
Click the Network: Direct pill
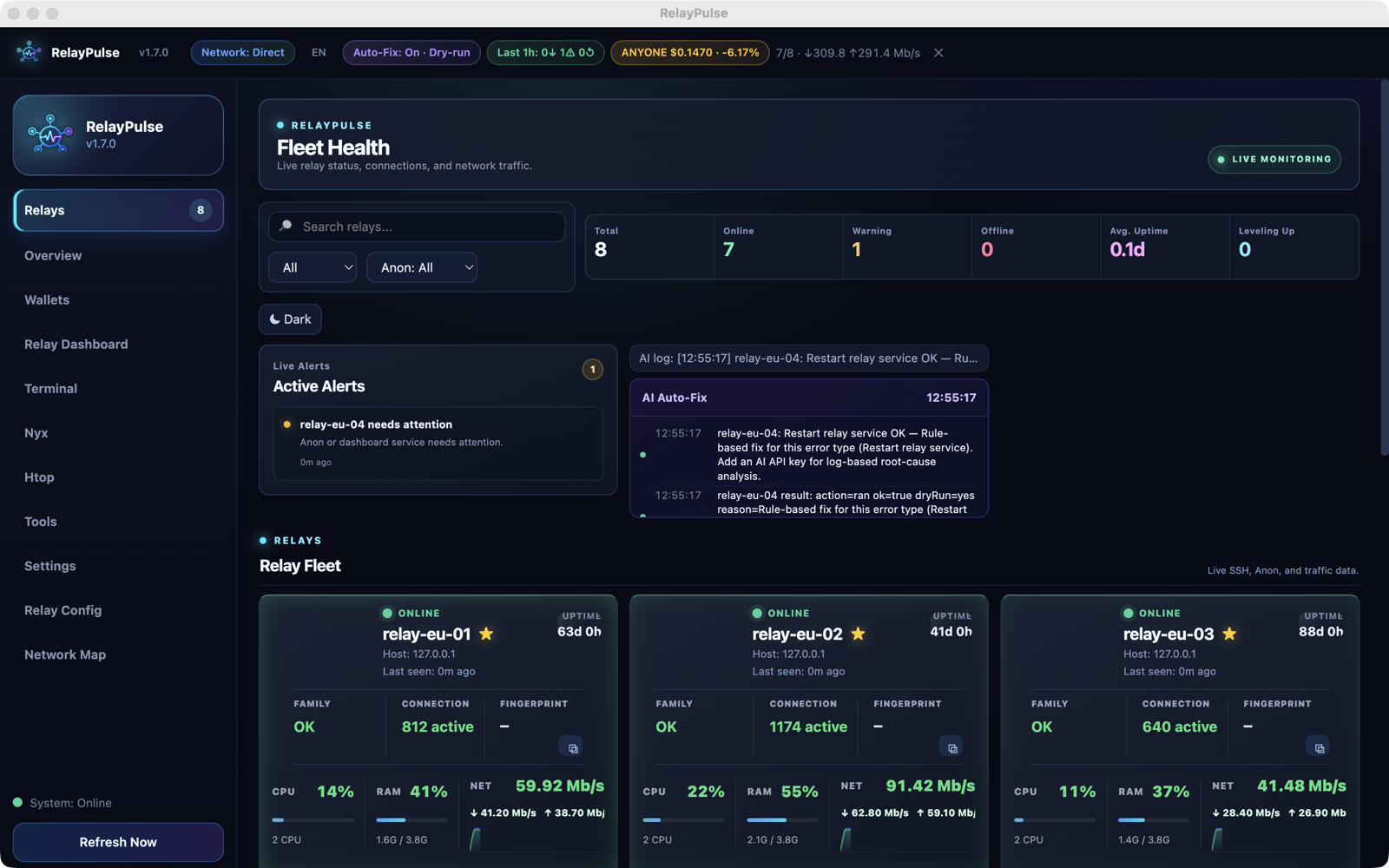(x=243, y=53)
